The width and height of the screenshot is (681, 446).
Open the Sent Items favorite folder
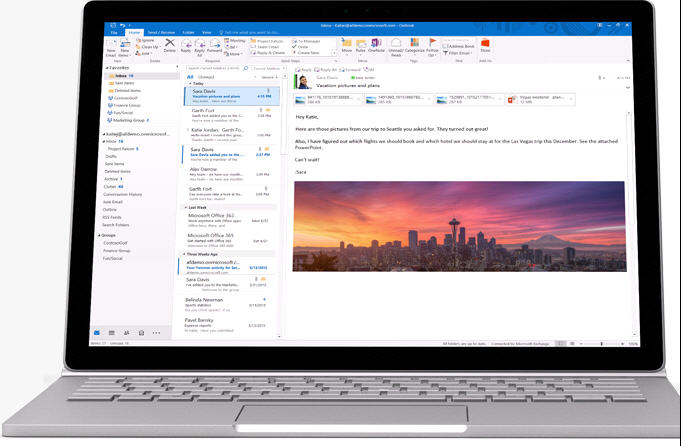[126, 83]
